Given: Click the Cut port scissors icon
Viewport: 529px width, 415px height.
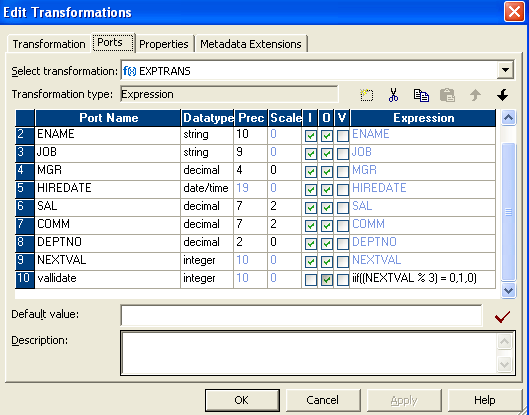Looking at the screenshot, I should [393, 95].
